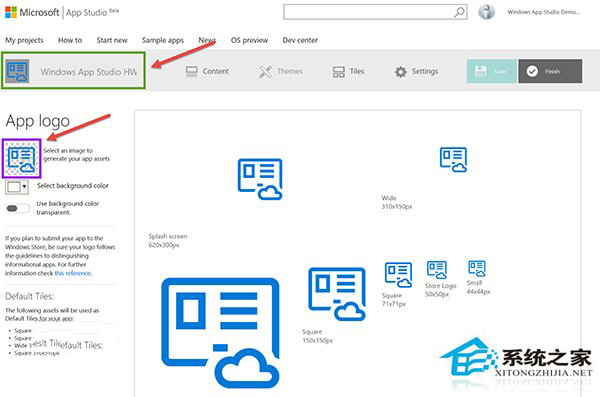The width and height of the screenshot is (600, 397).
Task: Open the 'this reference' link
Action: tap(73, 273)
